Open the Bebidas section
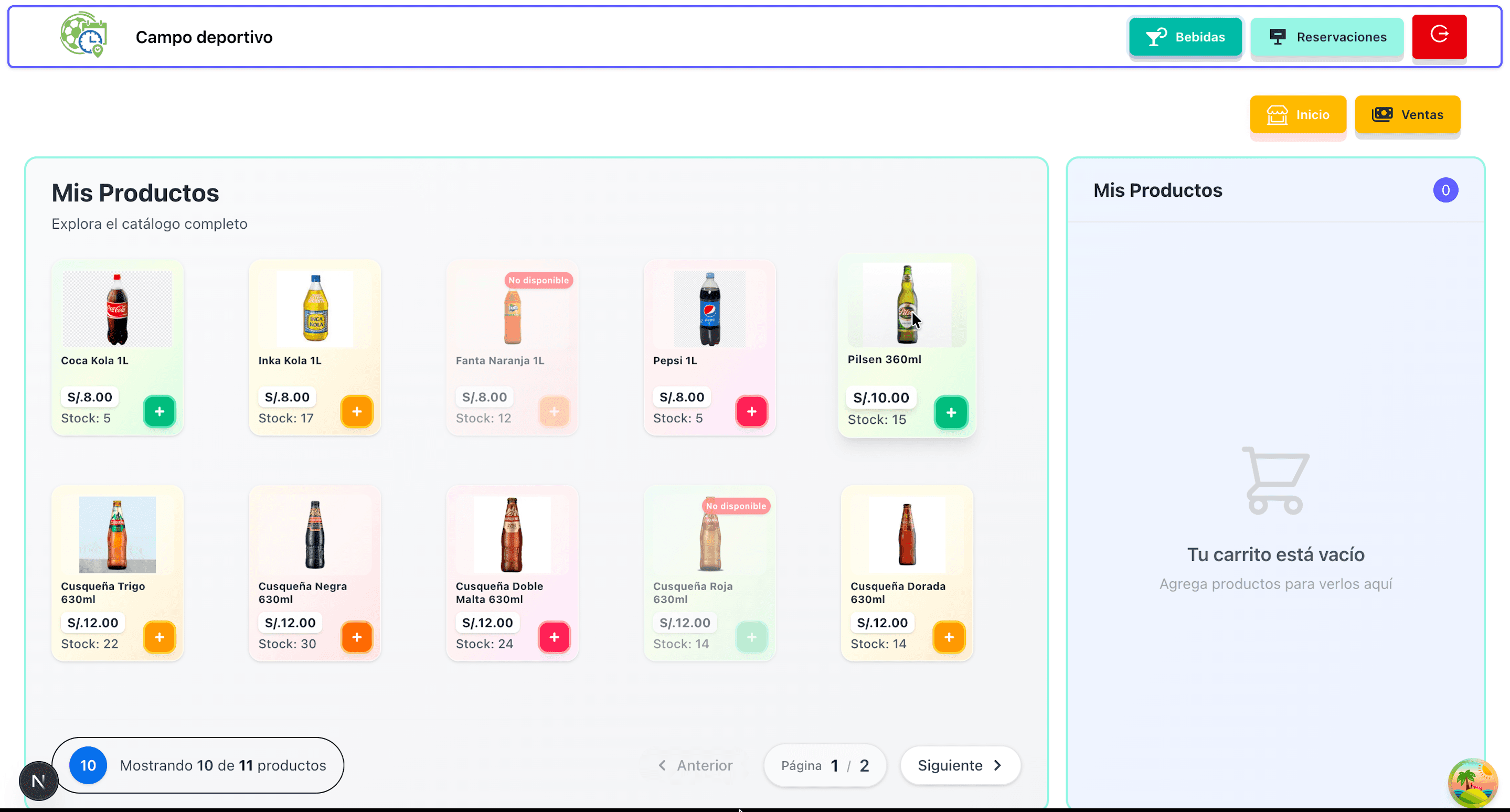Screen dimensions: 1510x812 (x=1185, y=37)
